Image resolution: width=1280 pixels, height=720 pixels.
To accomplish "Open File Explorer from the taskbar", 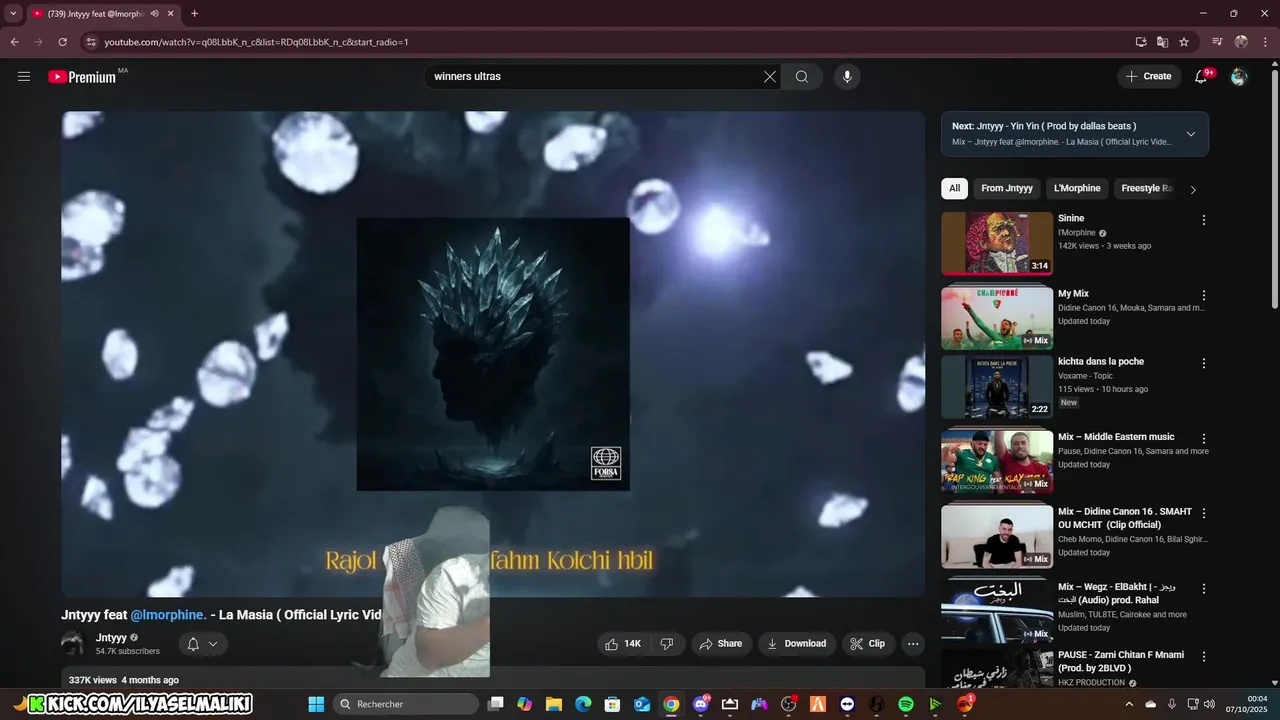I will 554,704.
